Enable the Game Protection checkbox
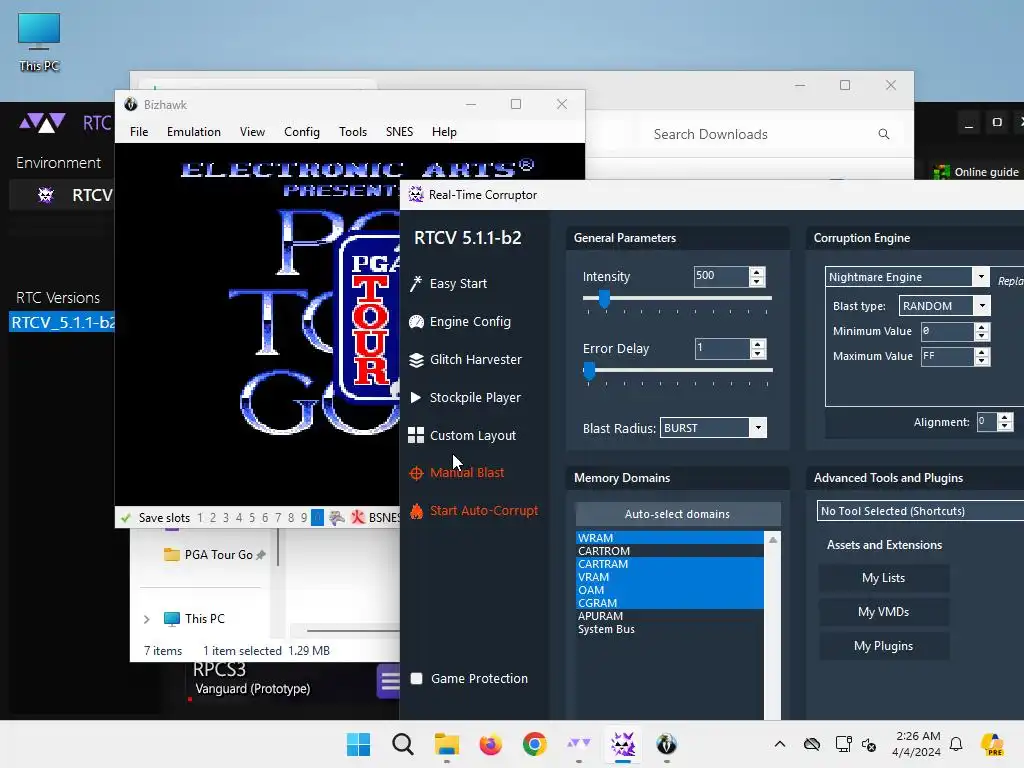The width and height of the screenshot is (1024, 768). pos(416,679)
